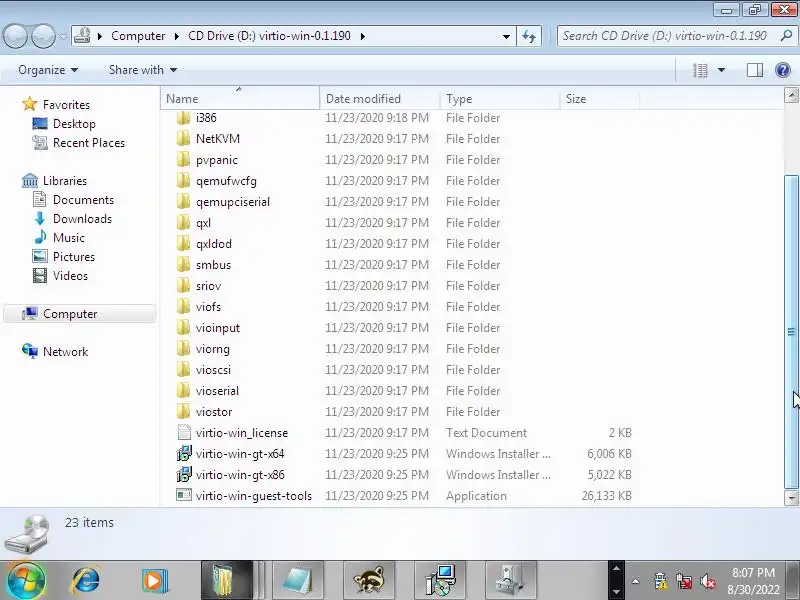Click the Back navigation button
Image resolution: width=800 pixels, height=600 pixels.
tap(15, 36)
